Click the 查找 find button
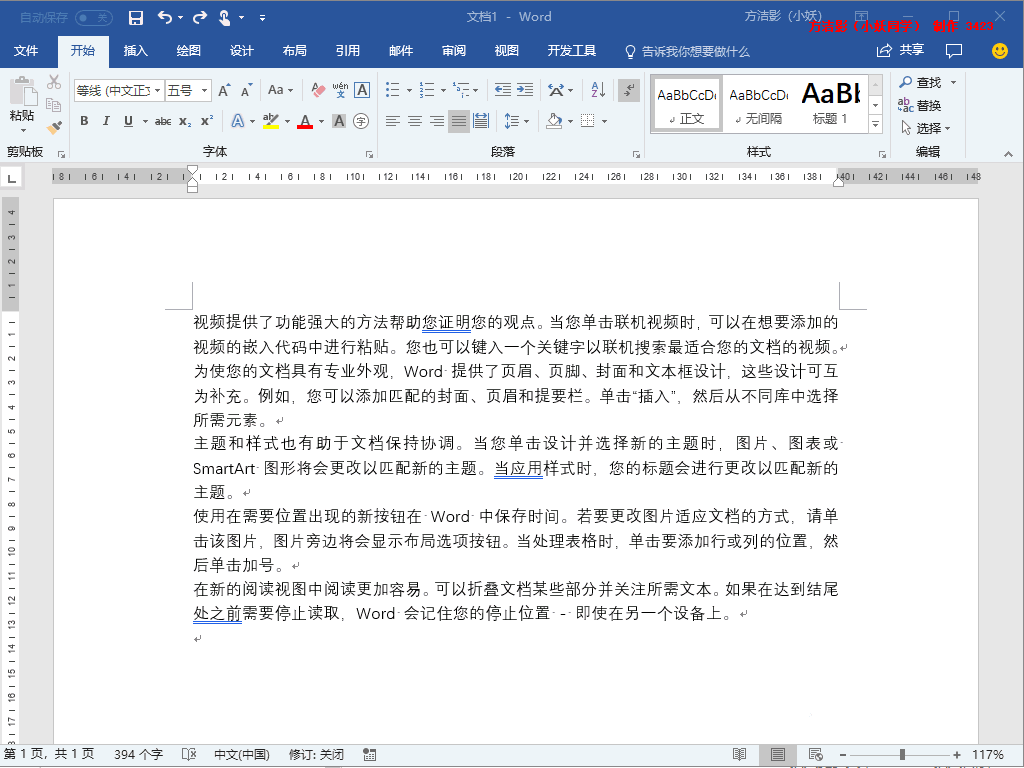The width and height of the screenshot is (1024, 768). pos(920,82)
